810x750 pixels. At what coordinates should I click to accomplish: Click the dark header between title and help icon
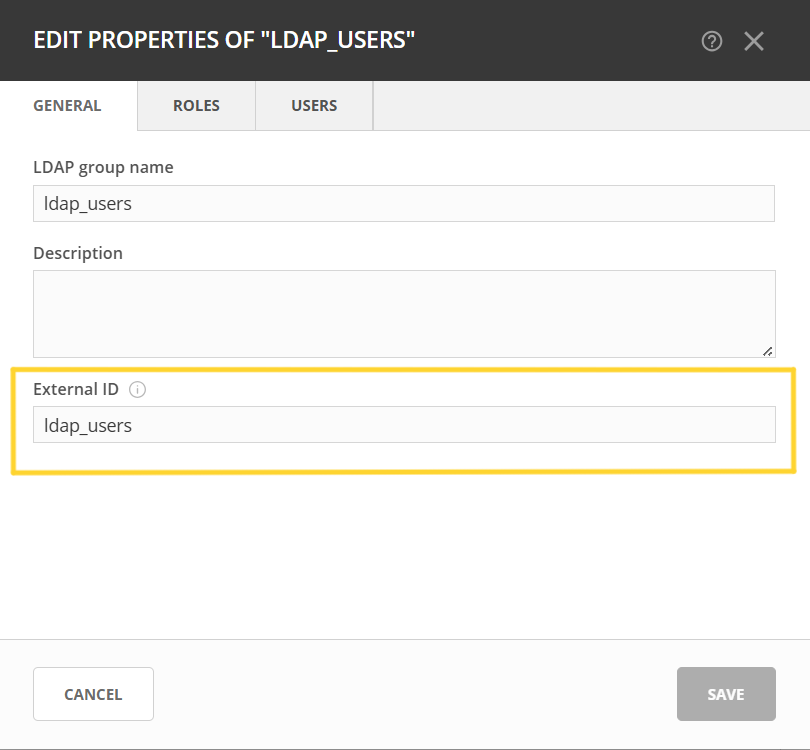coord(560,41)
